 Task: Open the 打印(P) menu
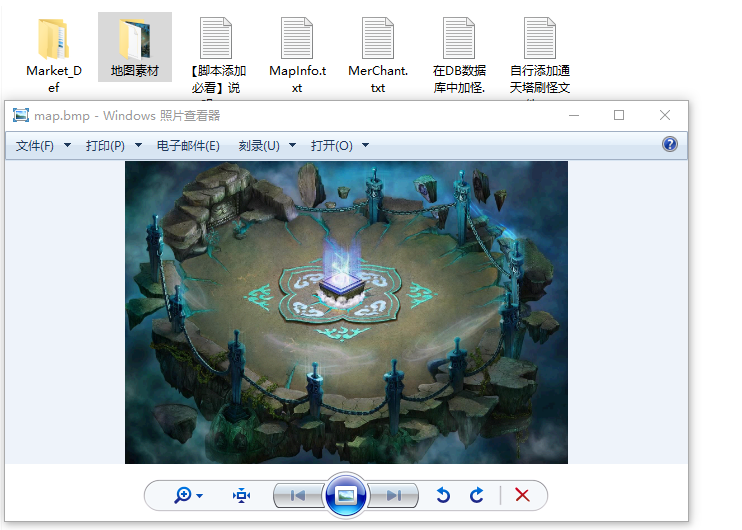pos(105,145)
